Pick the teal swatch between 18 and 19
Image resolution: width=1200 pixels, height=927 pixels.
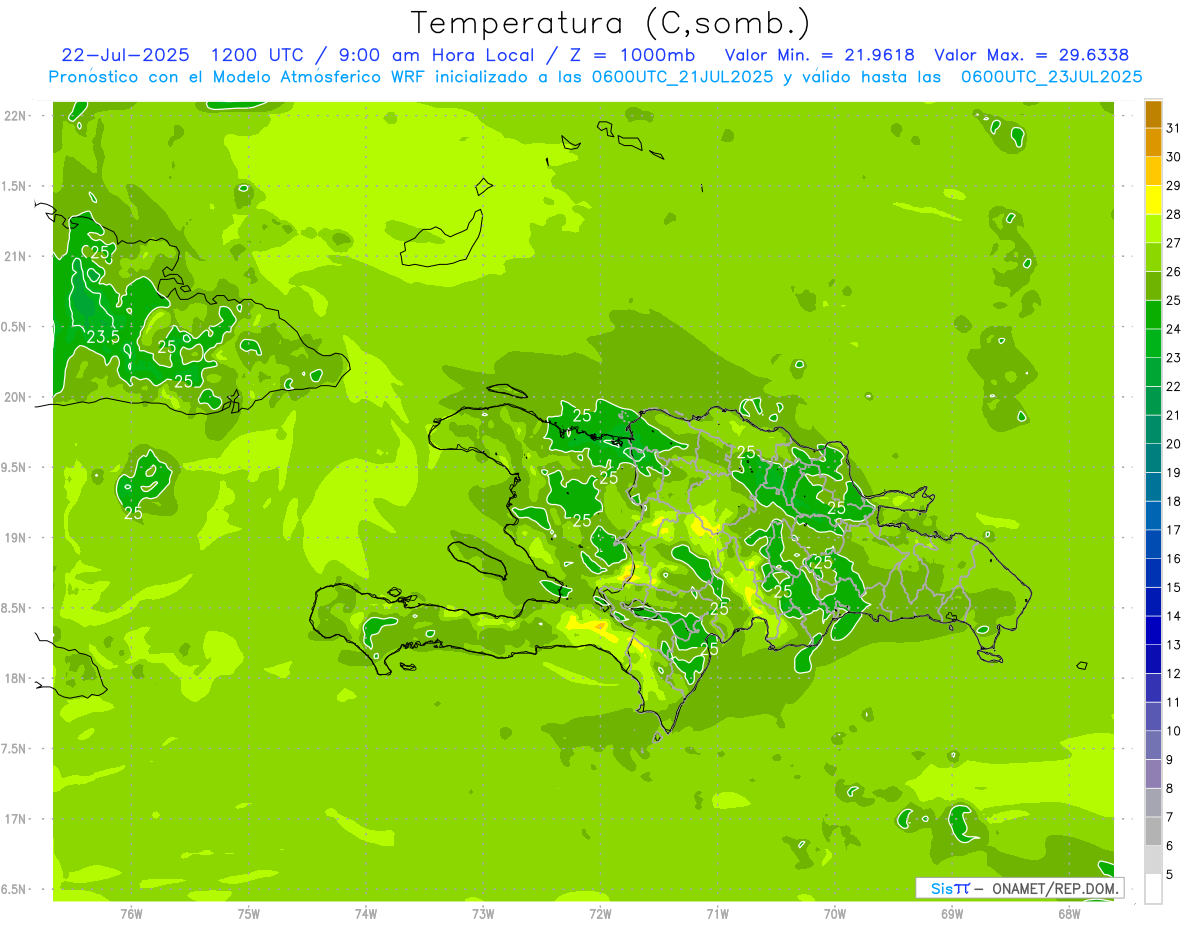(x=1153, y=487)
